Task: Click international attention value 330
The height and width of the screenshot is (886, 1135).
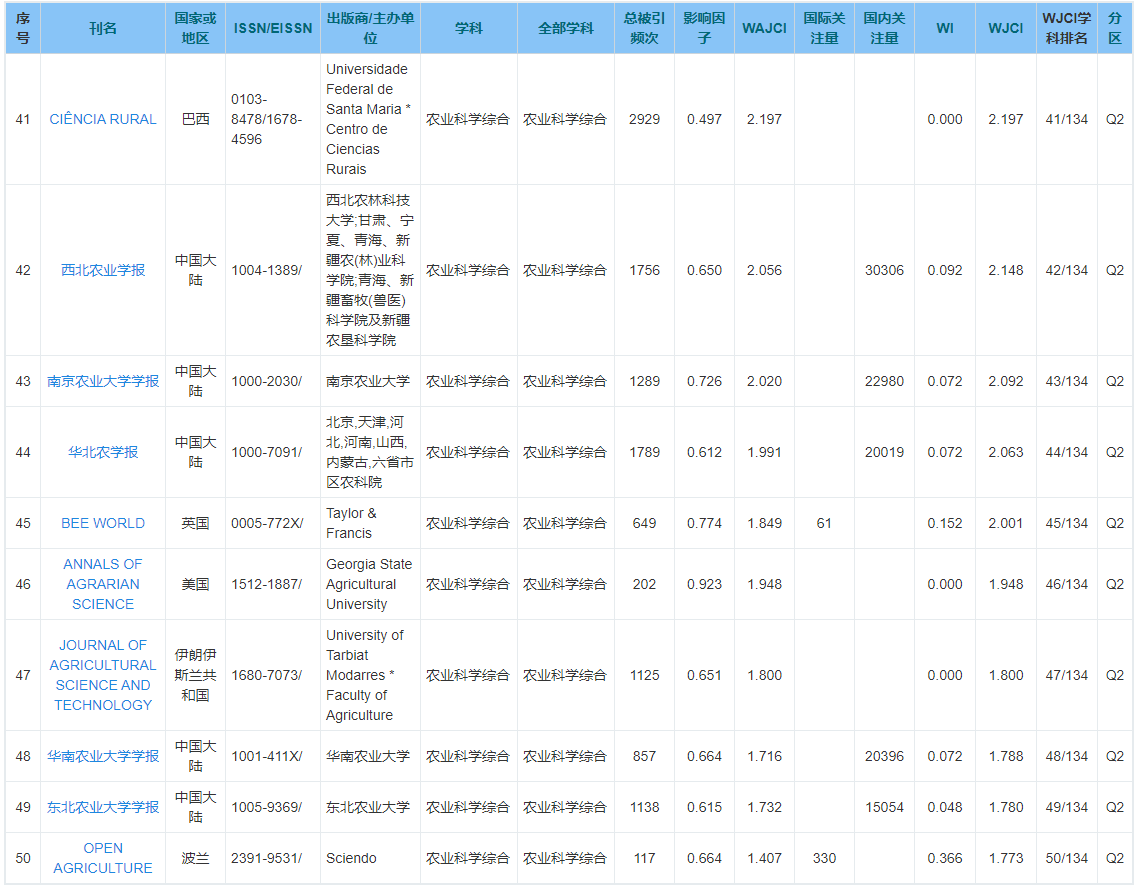Action: [824, 858]
